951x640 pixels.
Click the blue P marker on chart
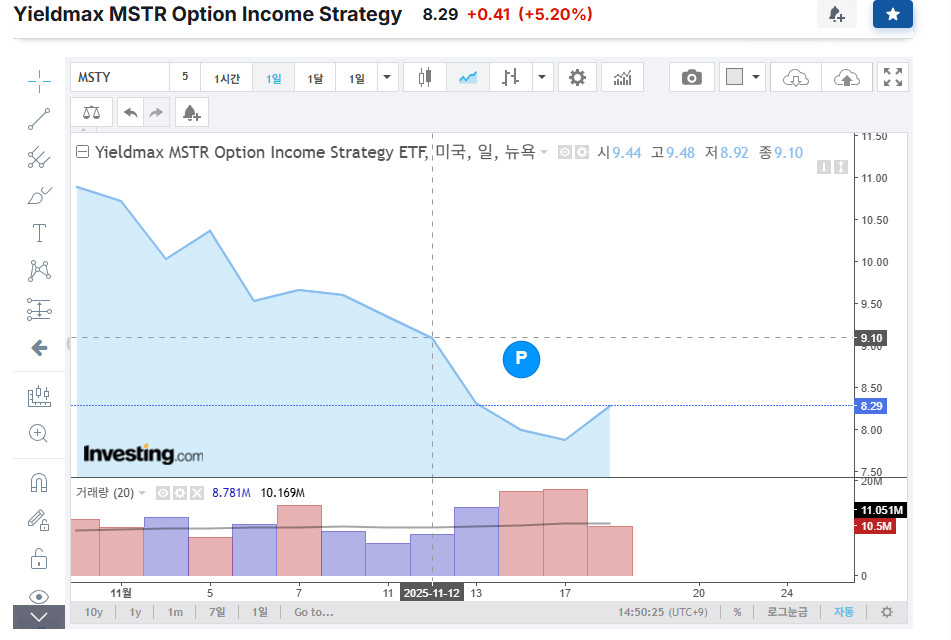point(521,359)
